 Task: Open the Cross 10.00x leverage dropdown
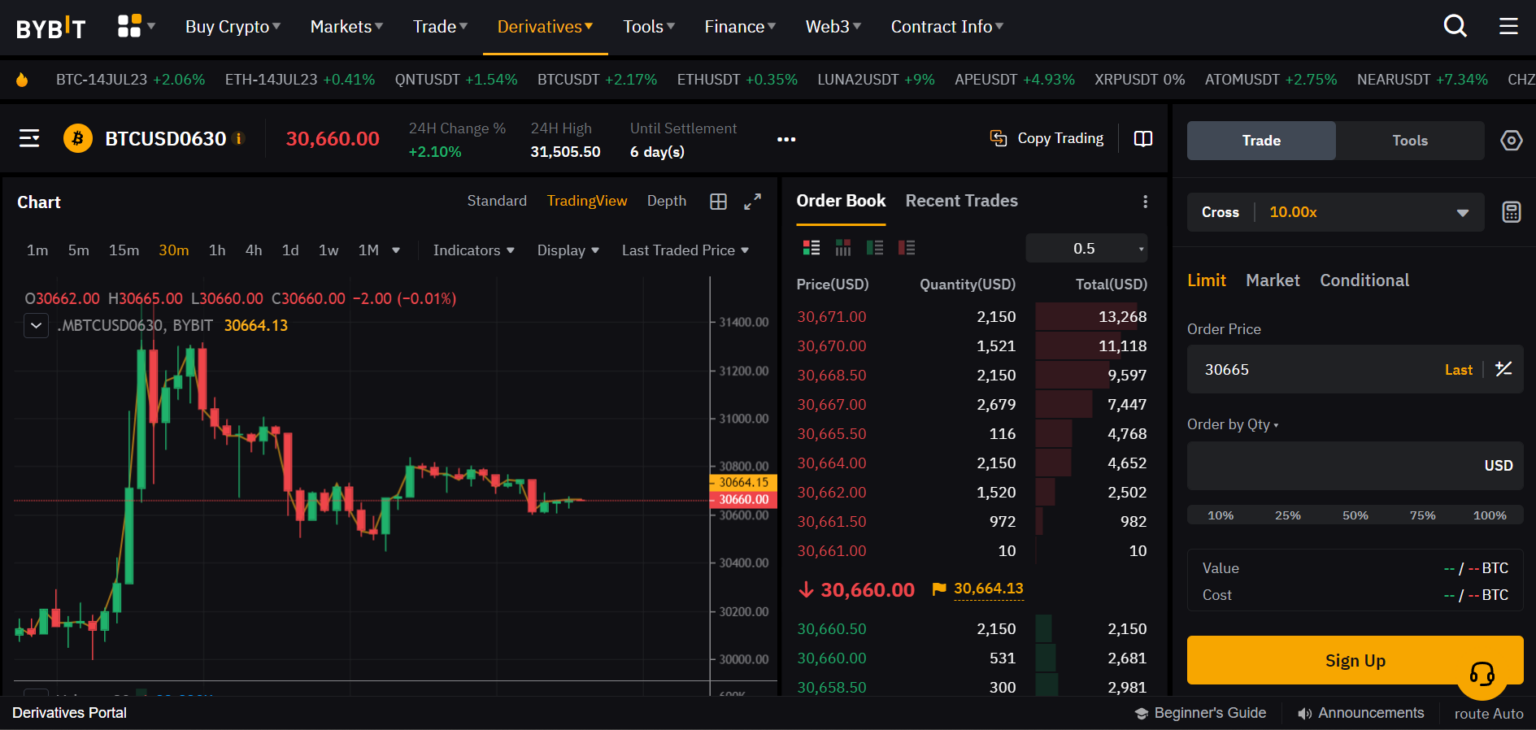(x=1335, y=212)
